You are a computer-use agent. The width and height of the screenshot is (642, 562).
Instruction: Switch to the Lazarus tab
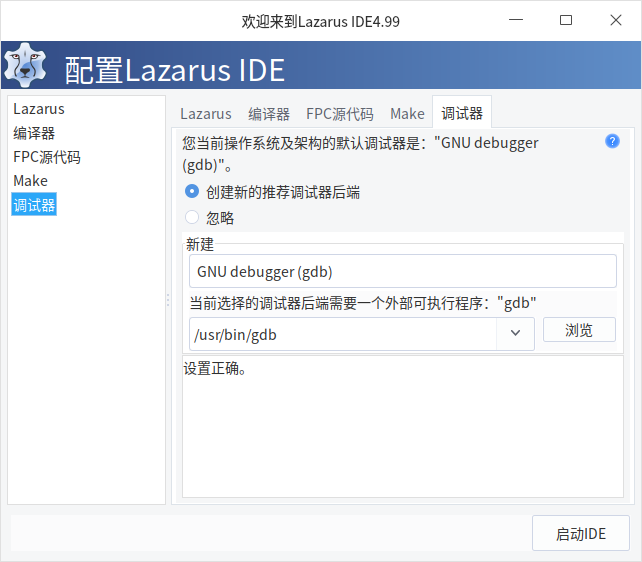tap(206, 114)
